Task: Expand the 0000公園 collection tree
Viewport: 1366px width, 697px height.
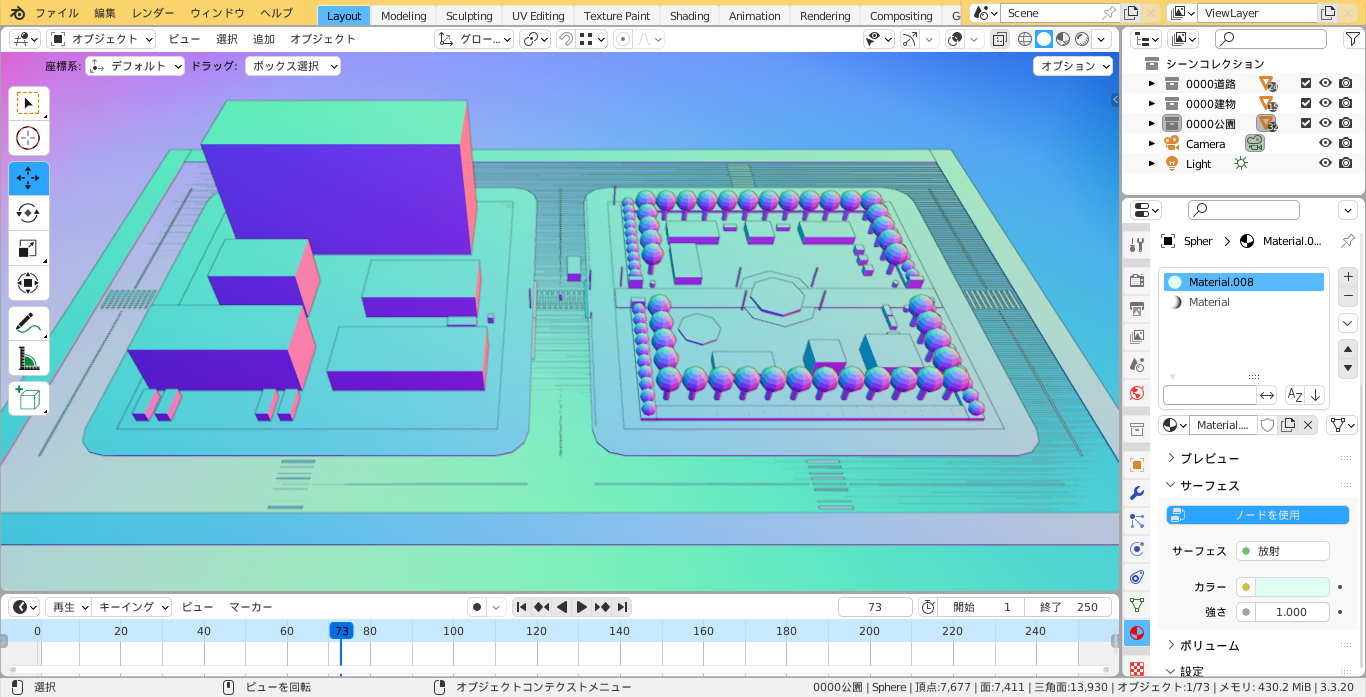Action: (x=1152, y=124)
